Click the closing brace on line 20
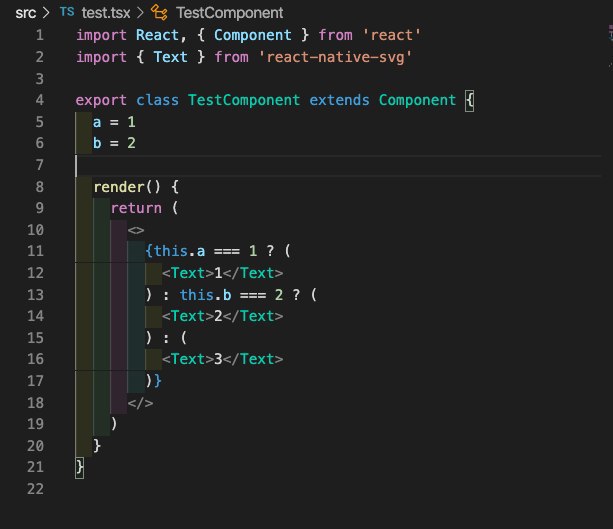This screenshot has width=613, height=529. (97, 446)
